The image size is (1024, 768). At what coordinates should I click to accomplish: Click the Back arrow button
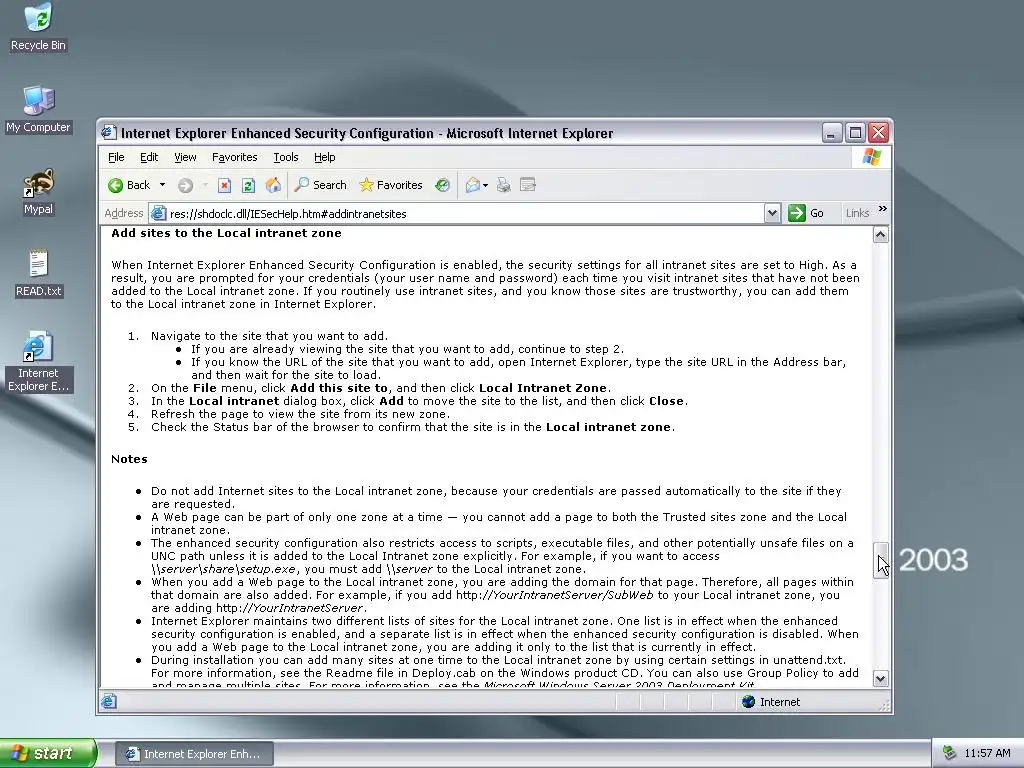129,185
